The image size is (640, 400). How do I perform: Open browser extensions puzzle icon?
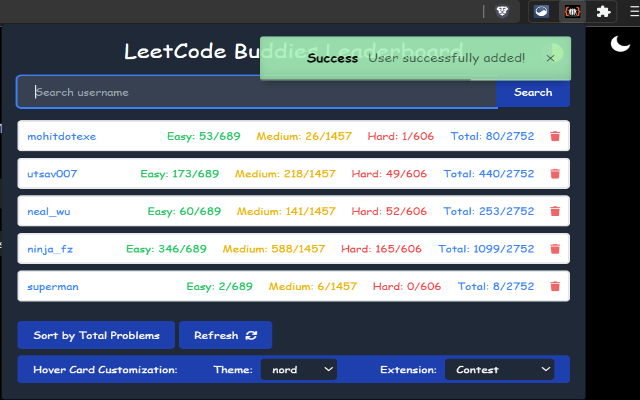pyautogui.click(x=603, y=11)
